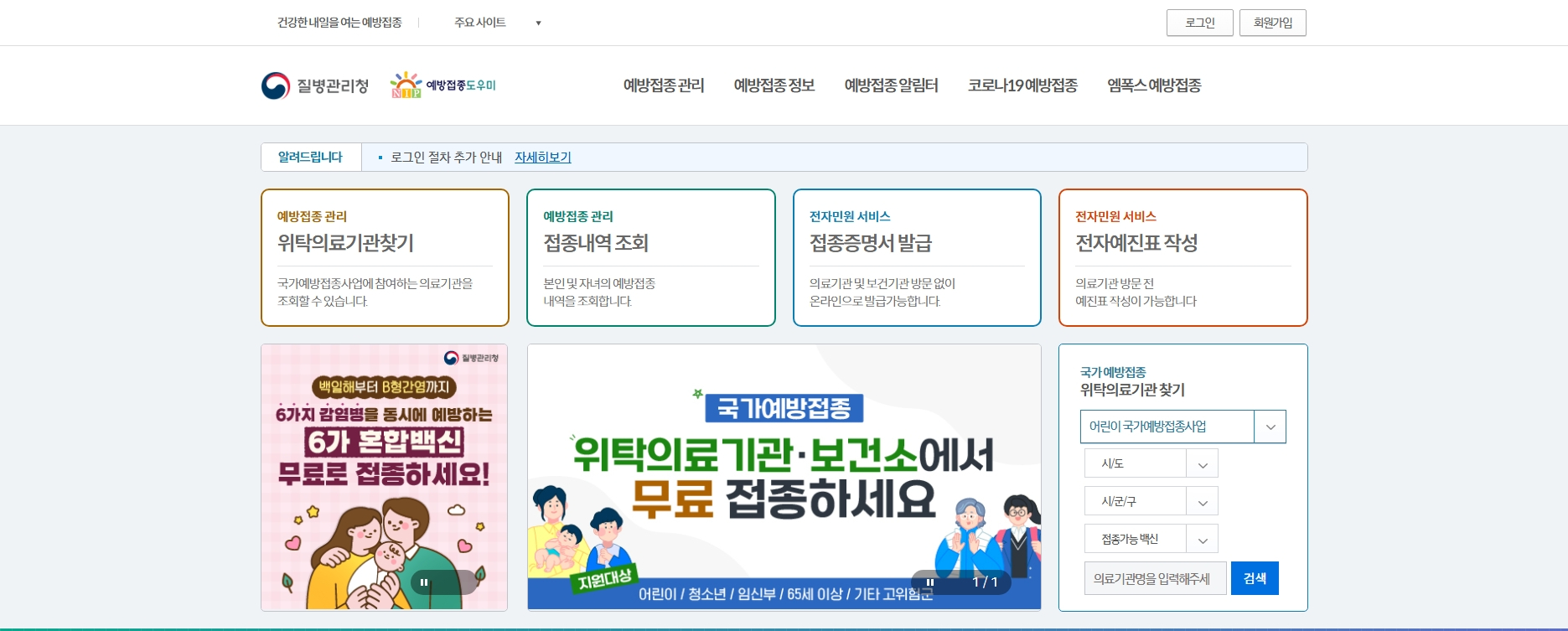Open the 시/군/구 dropdown
Viewport: 1568px width, 631px height.
[1151, 501]
